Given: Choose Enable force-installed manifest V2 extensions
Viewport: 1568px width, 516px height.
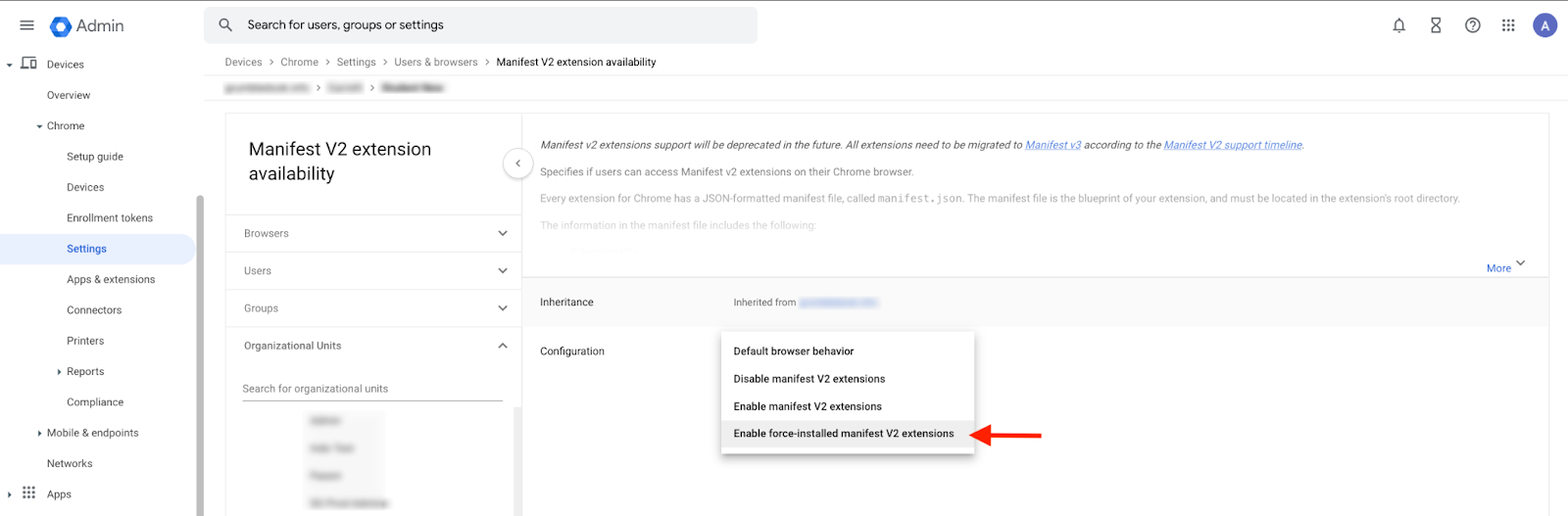Looking at the screenshot, I should coord(848,433).
